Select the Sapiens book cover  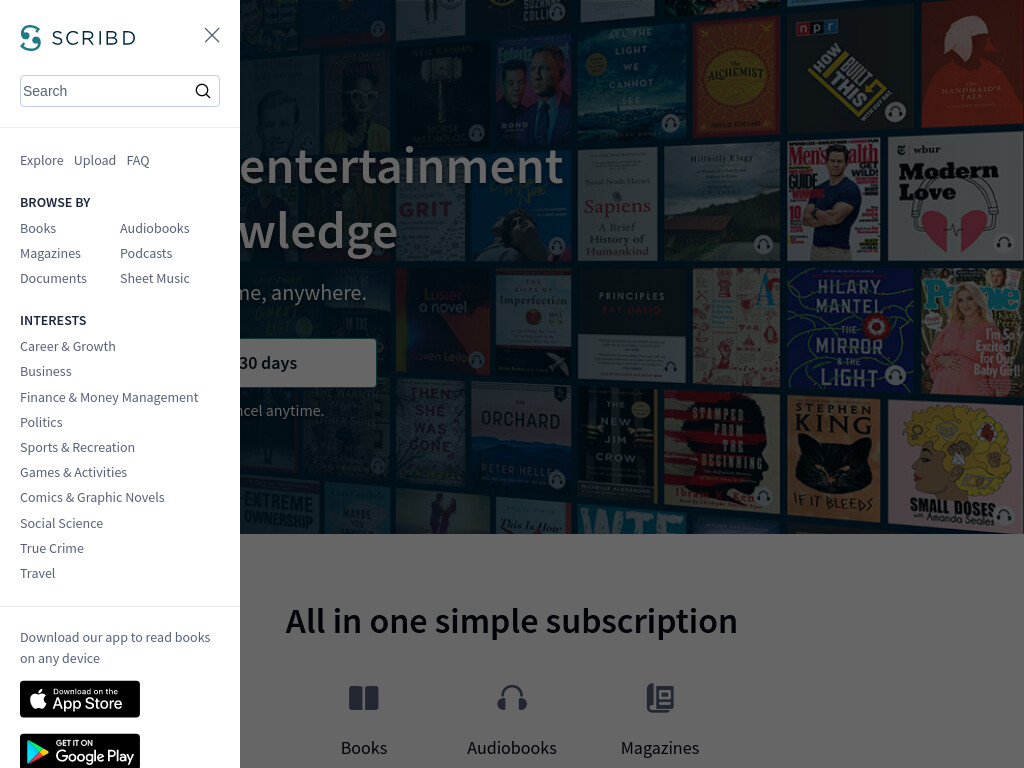tap(617, 204)
